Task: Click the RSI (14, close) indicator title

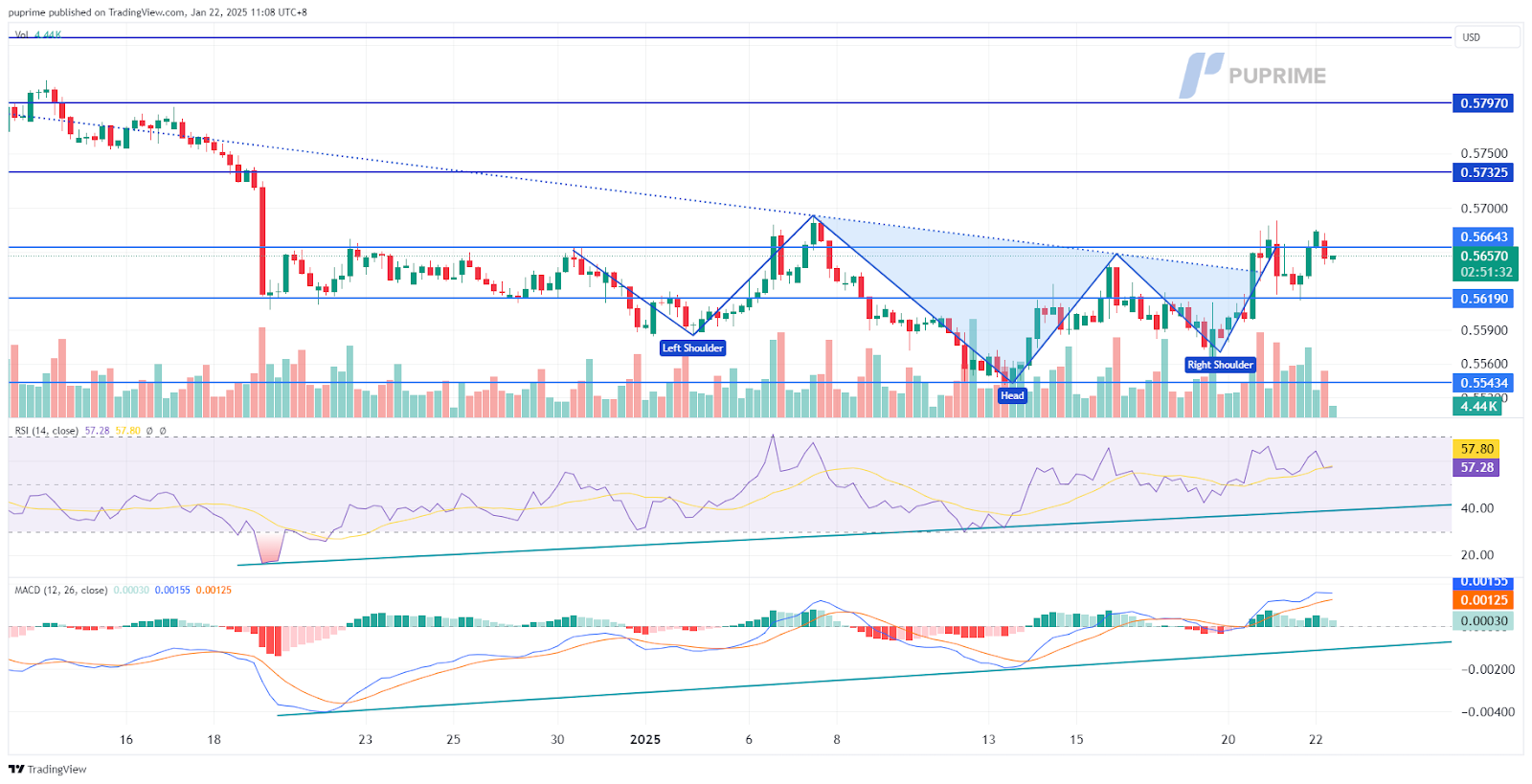Action: [46, 431]
